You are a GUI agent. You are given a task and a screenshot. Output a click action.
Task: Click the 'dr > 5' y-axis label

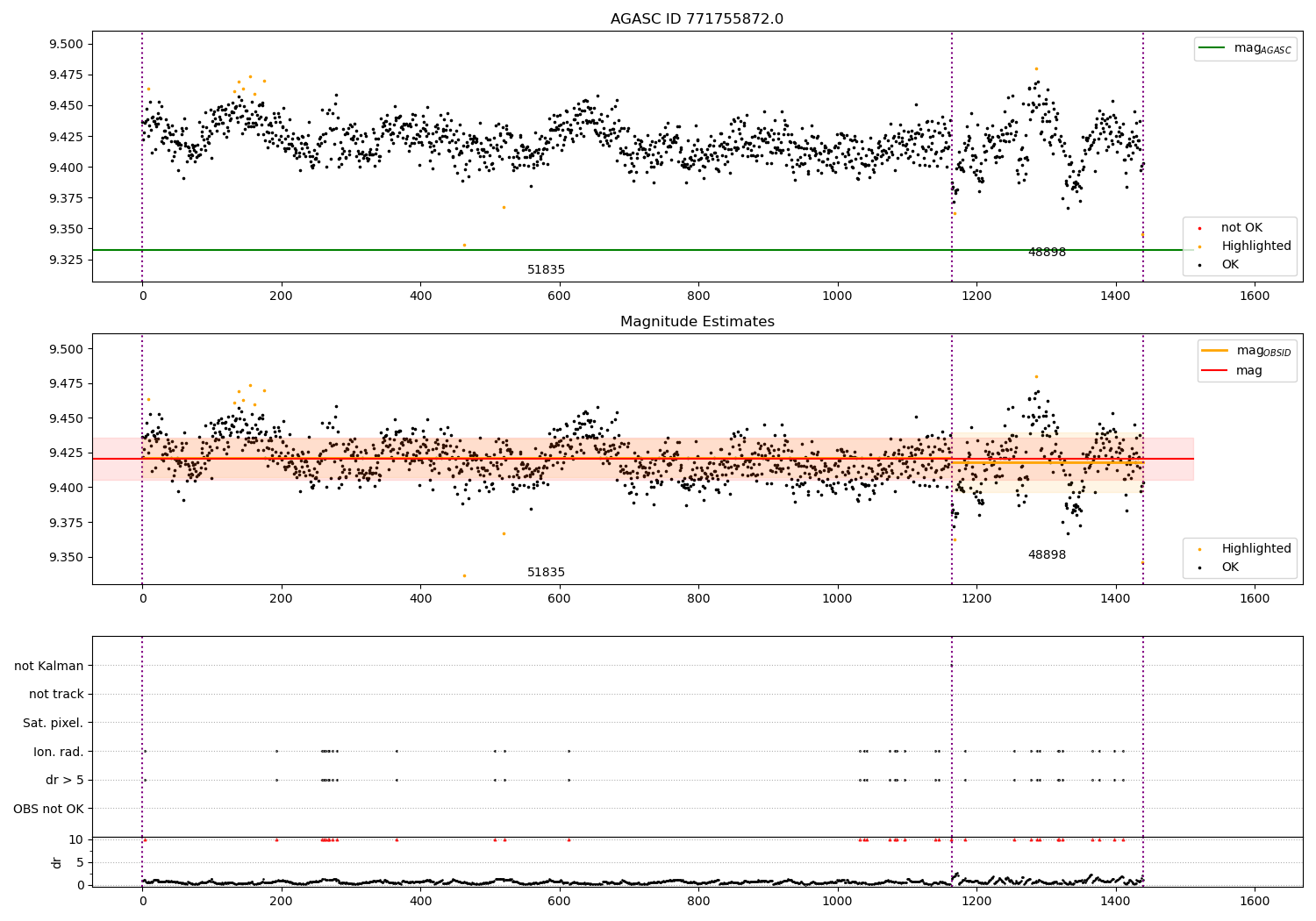point(65,780)
